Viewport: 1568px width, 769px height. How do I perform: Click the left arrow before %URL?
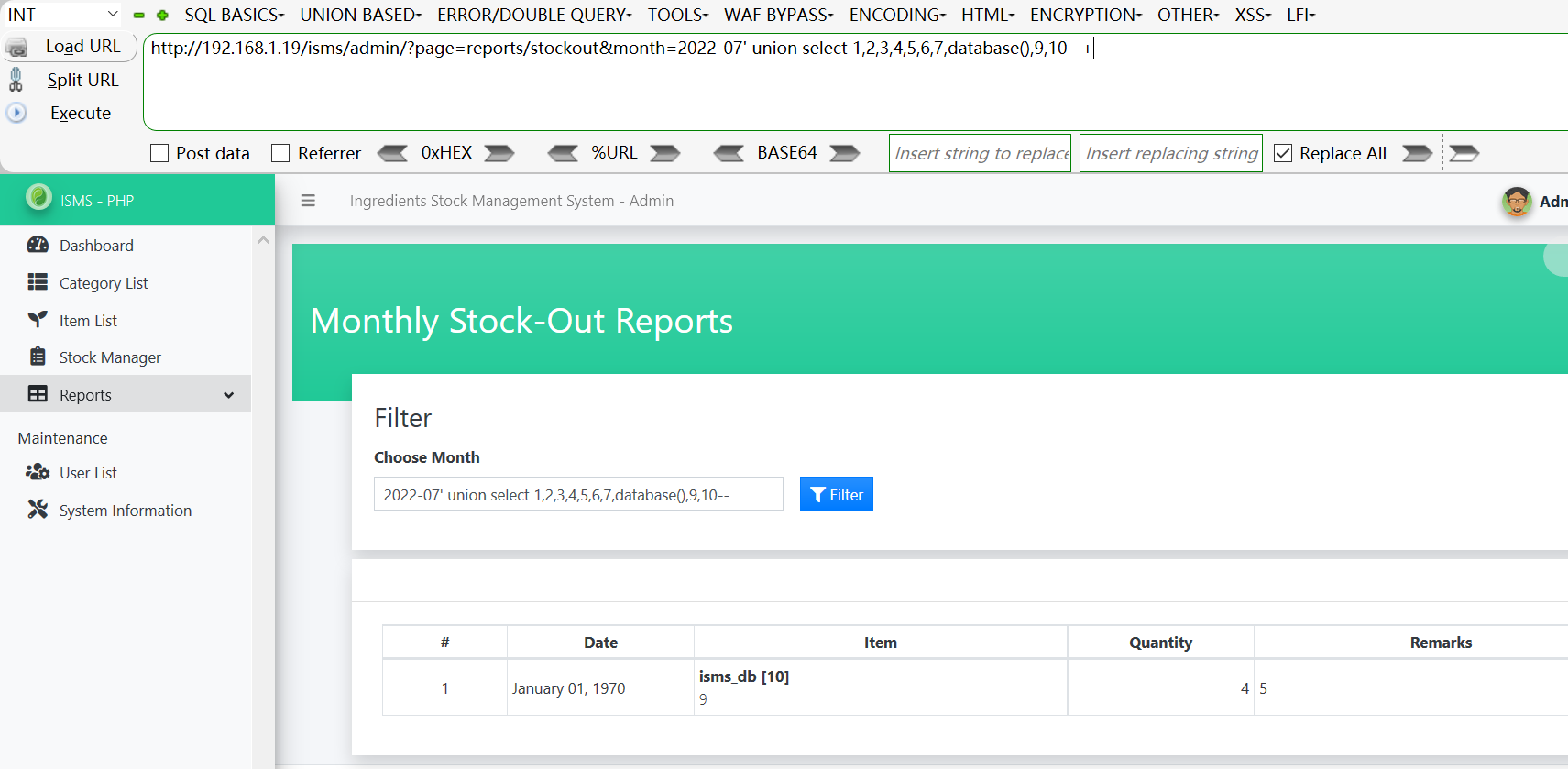(x=563, y=153)
